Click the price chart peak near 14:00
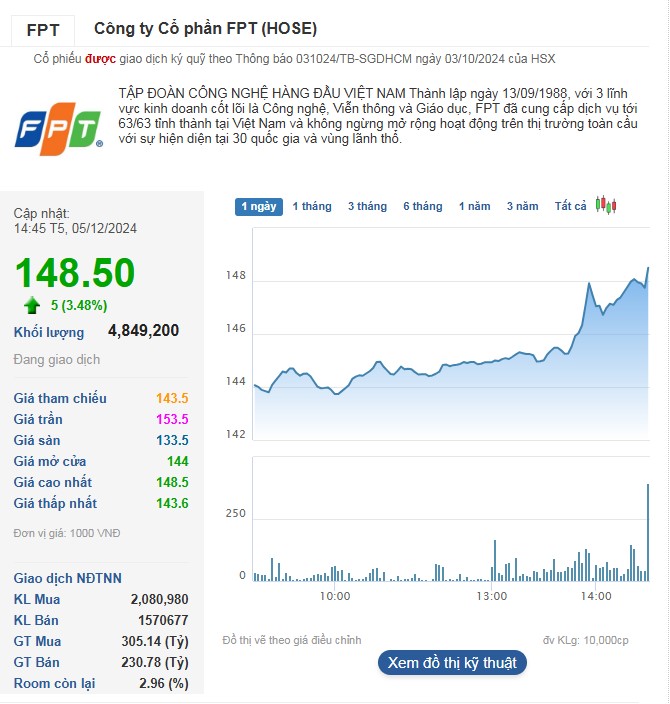This screenshot has width=670, height=704. 588,285
